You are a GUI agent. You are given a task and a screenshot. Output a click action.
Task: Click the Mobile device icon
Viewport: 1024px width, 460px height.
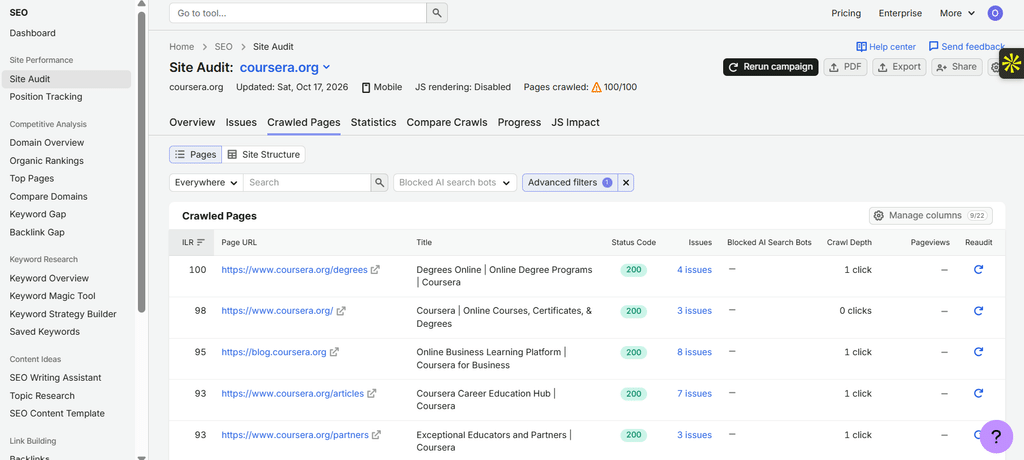366,87
